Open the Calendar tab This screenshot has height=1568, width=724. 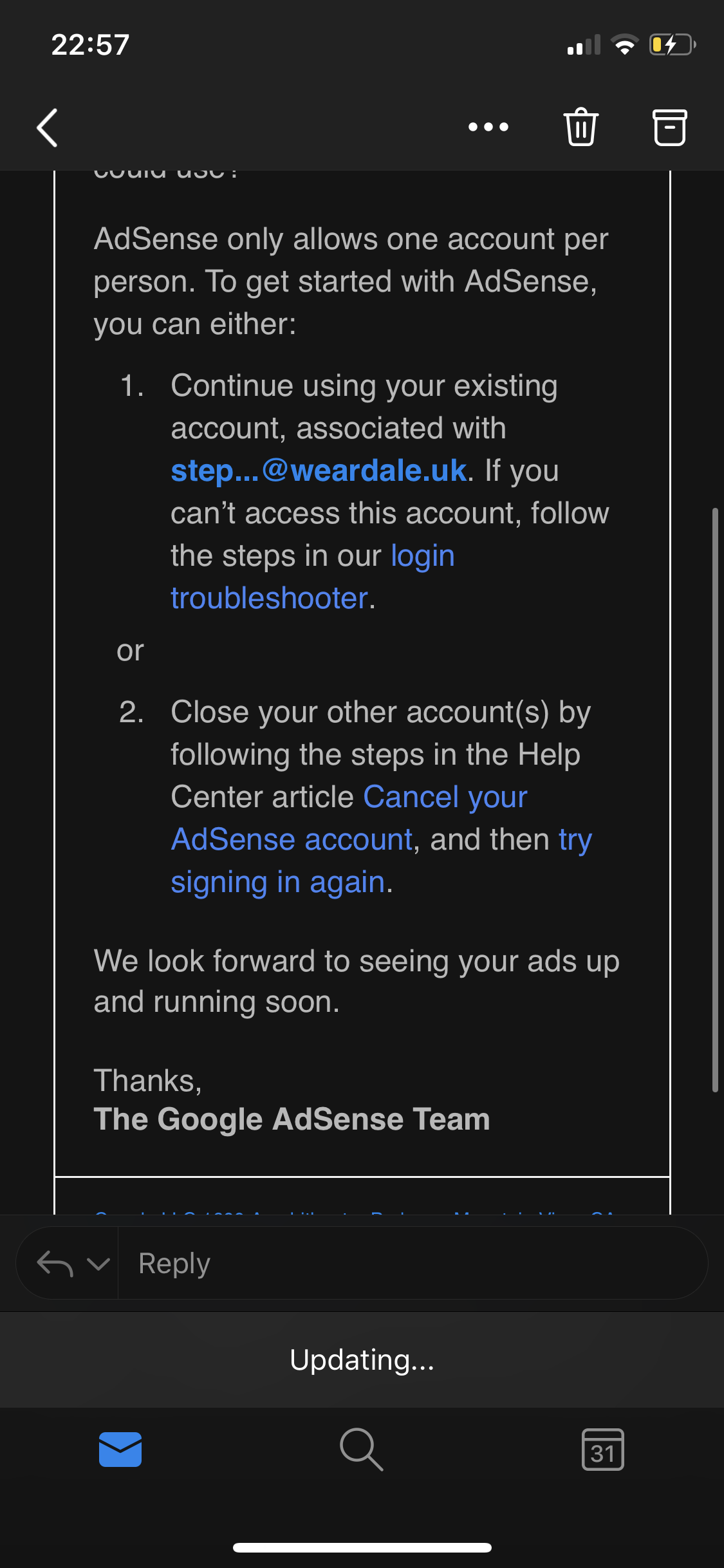tap(602, 1450)
